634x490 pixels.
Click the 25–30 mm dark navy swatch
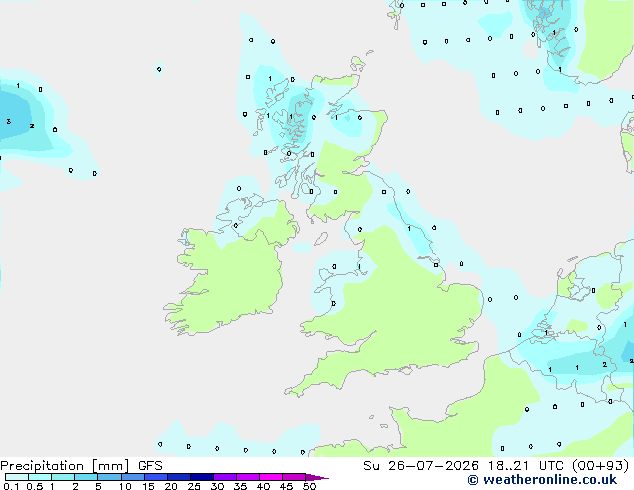[x=202, y=477]
